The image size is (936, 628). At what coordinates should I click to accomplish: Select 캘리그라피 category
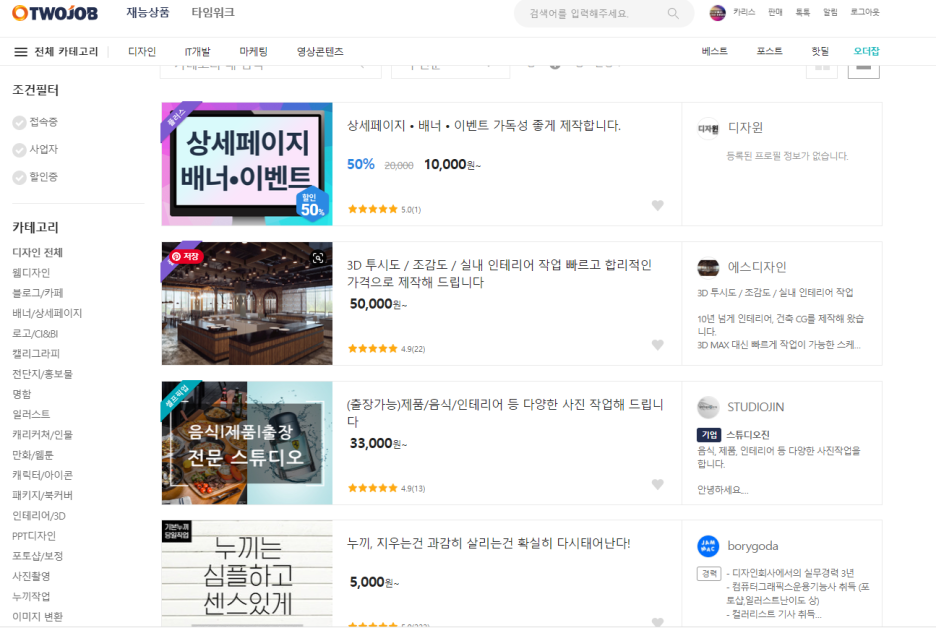[36, 354]
